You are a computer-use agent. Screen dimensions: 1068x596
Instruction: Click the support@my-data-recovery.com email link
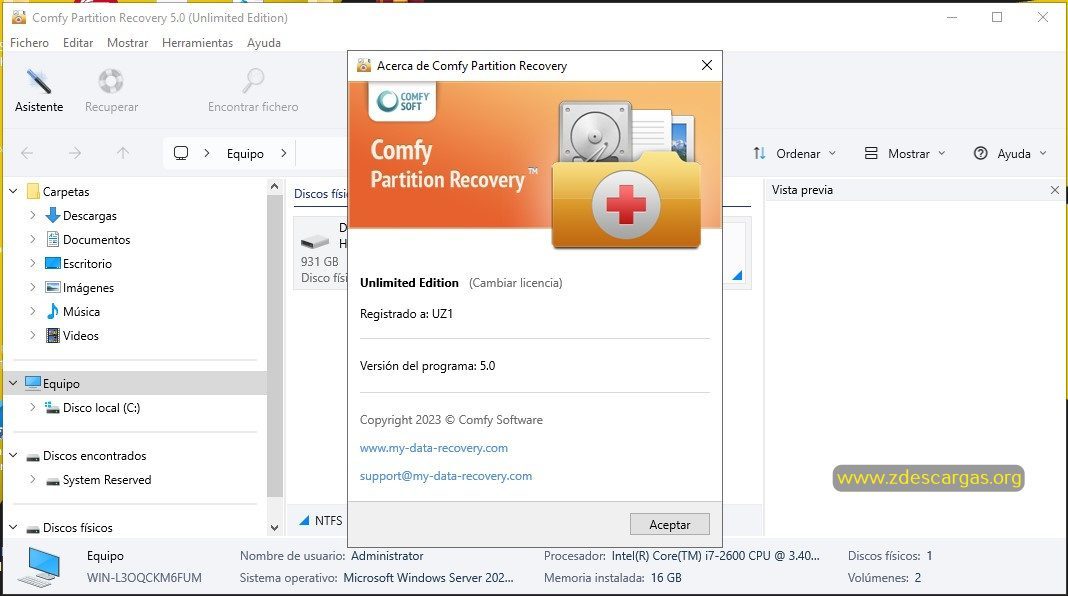446,475
